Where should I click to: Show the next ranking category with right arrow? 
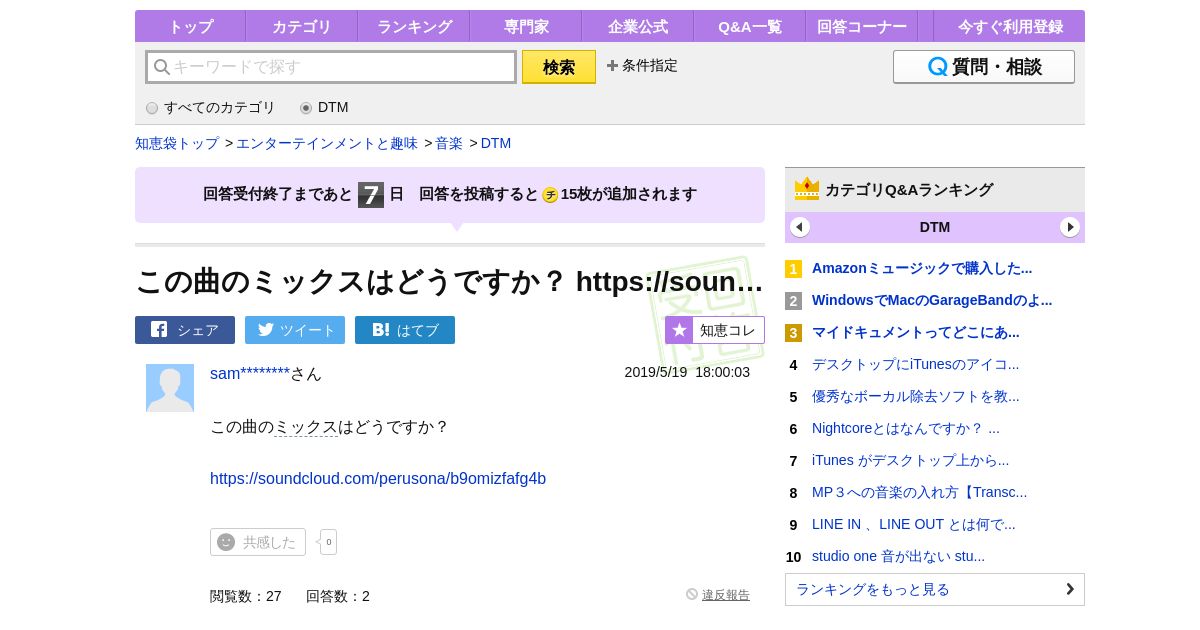pos(1070,227)
